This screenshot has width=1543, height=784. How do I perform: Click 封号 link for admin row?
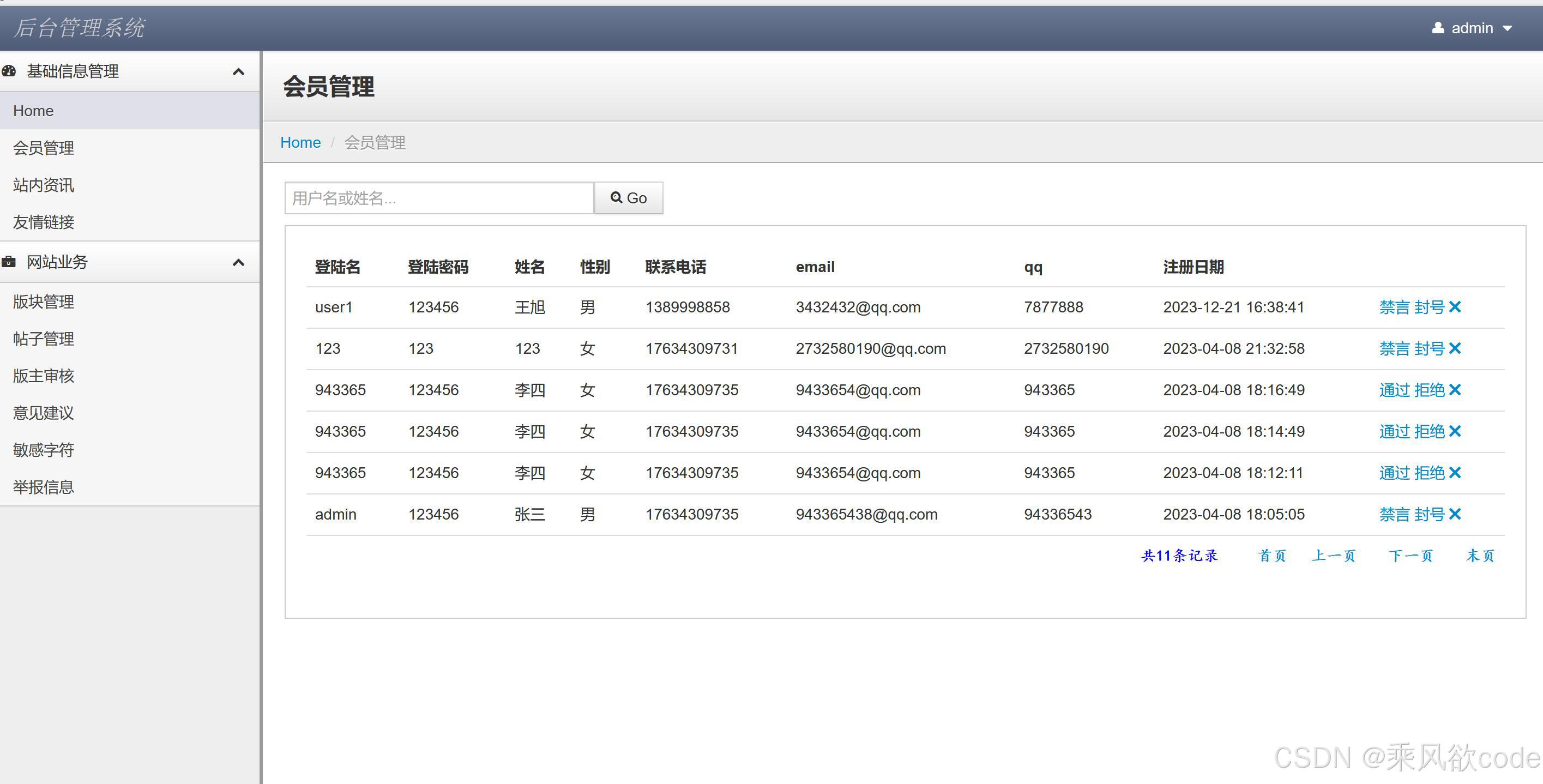pyautogui.click(x=1429, y=515)
